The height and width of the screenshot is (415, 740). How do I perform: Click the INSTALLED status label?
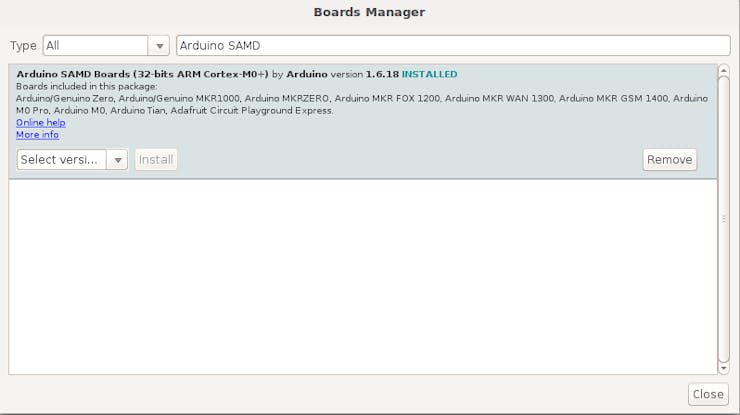[429, 74]
